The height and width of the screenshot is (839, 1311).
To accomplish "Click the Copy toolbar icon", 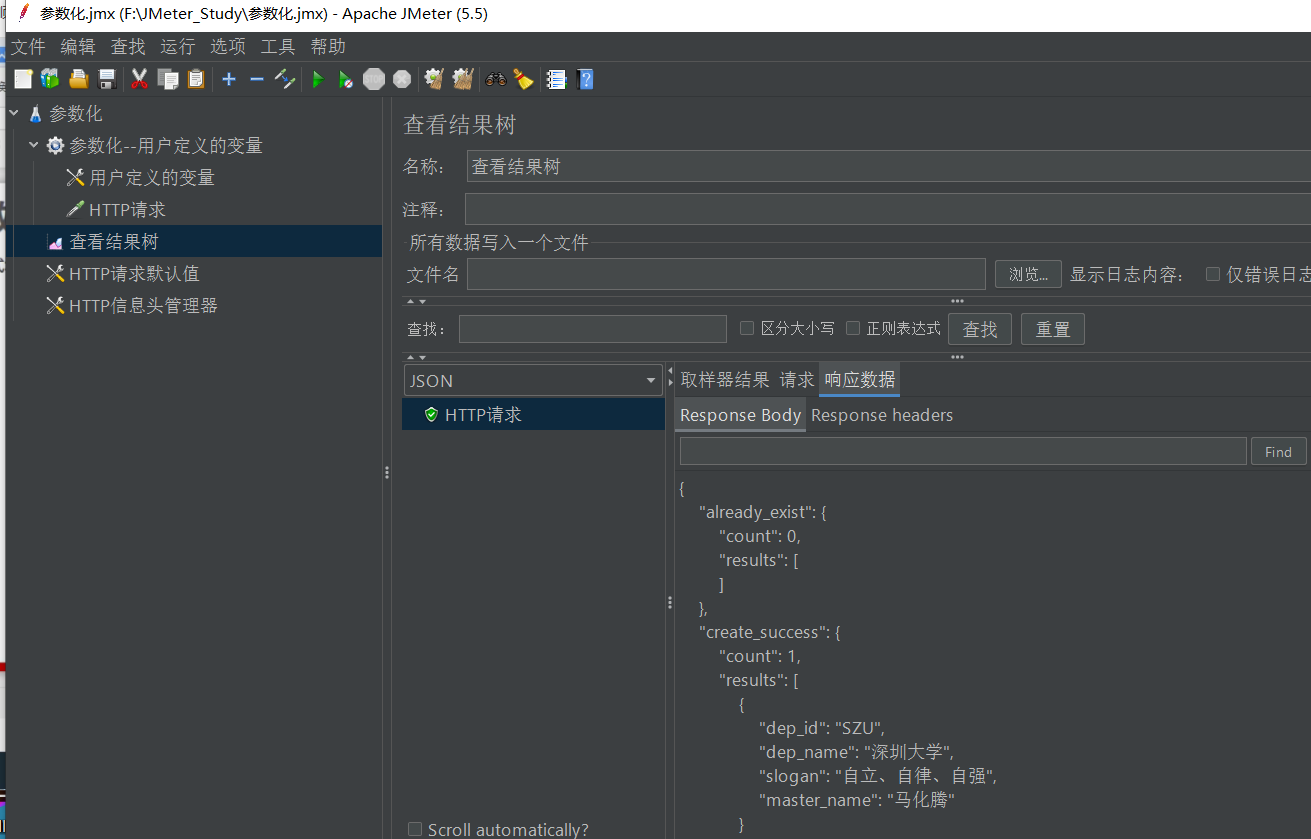I will [x=168, y=79].
